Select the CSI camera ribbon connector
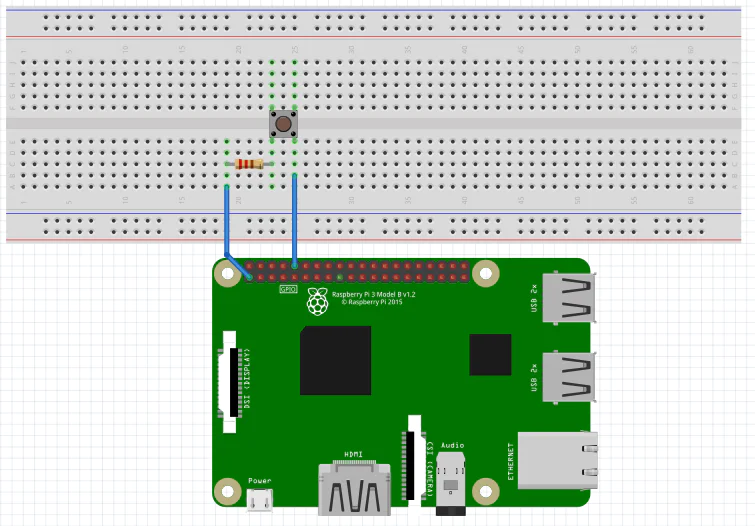 point(414,460)
